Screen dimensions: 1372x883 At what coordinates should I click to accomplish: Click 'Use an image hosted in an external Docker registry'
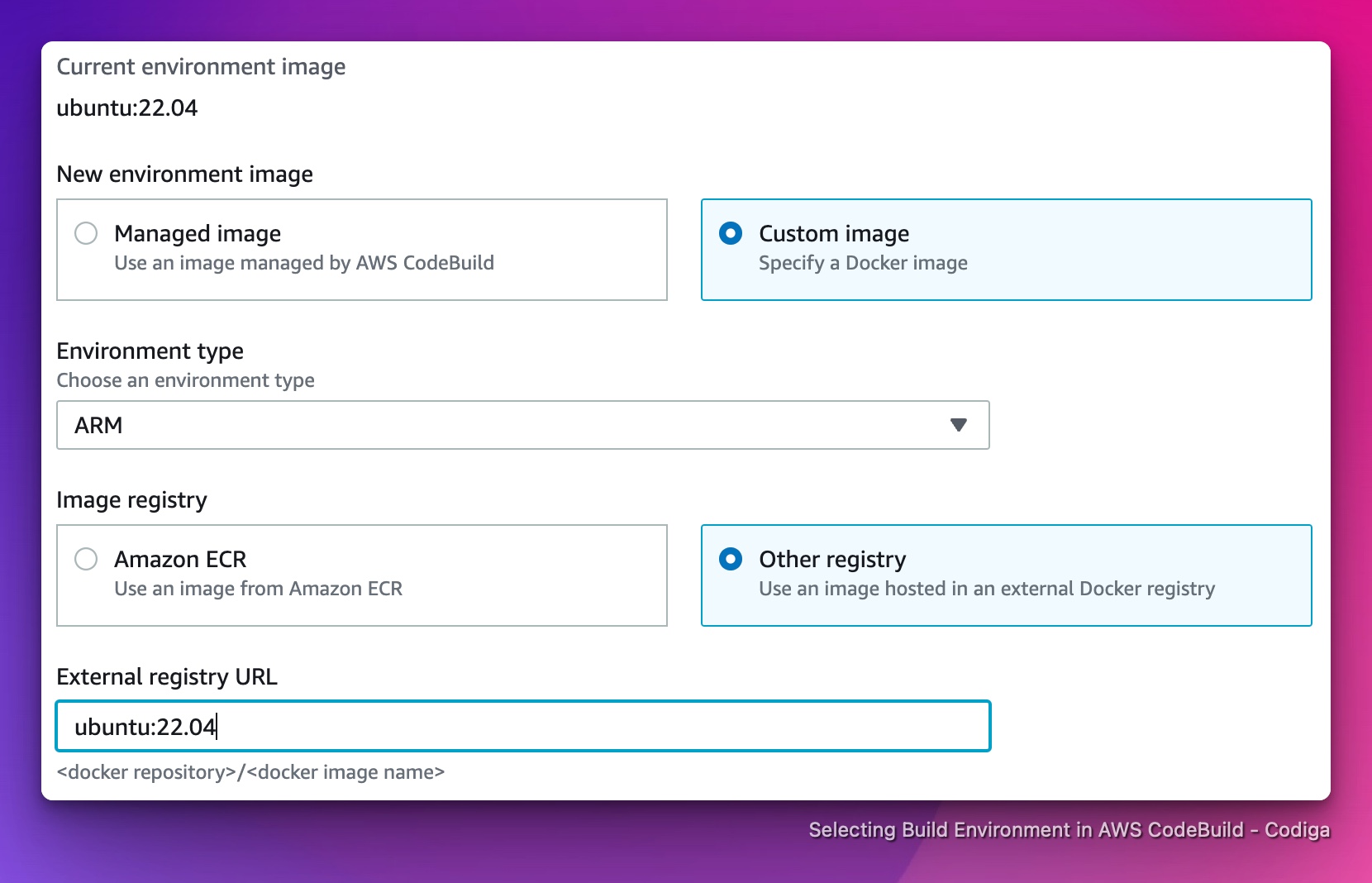(x=987, y=589)
